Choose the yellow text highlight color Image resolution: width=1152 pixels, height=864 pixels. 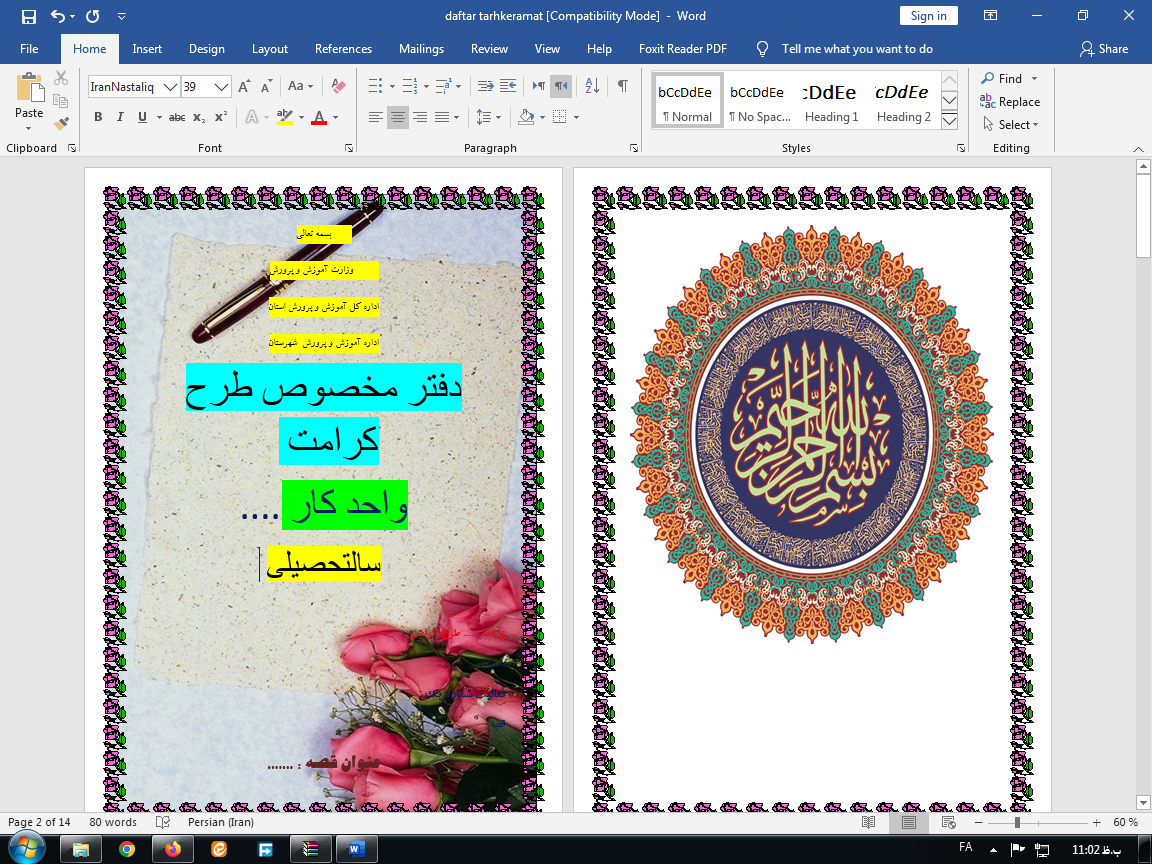click(x=284, y=118)
